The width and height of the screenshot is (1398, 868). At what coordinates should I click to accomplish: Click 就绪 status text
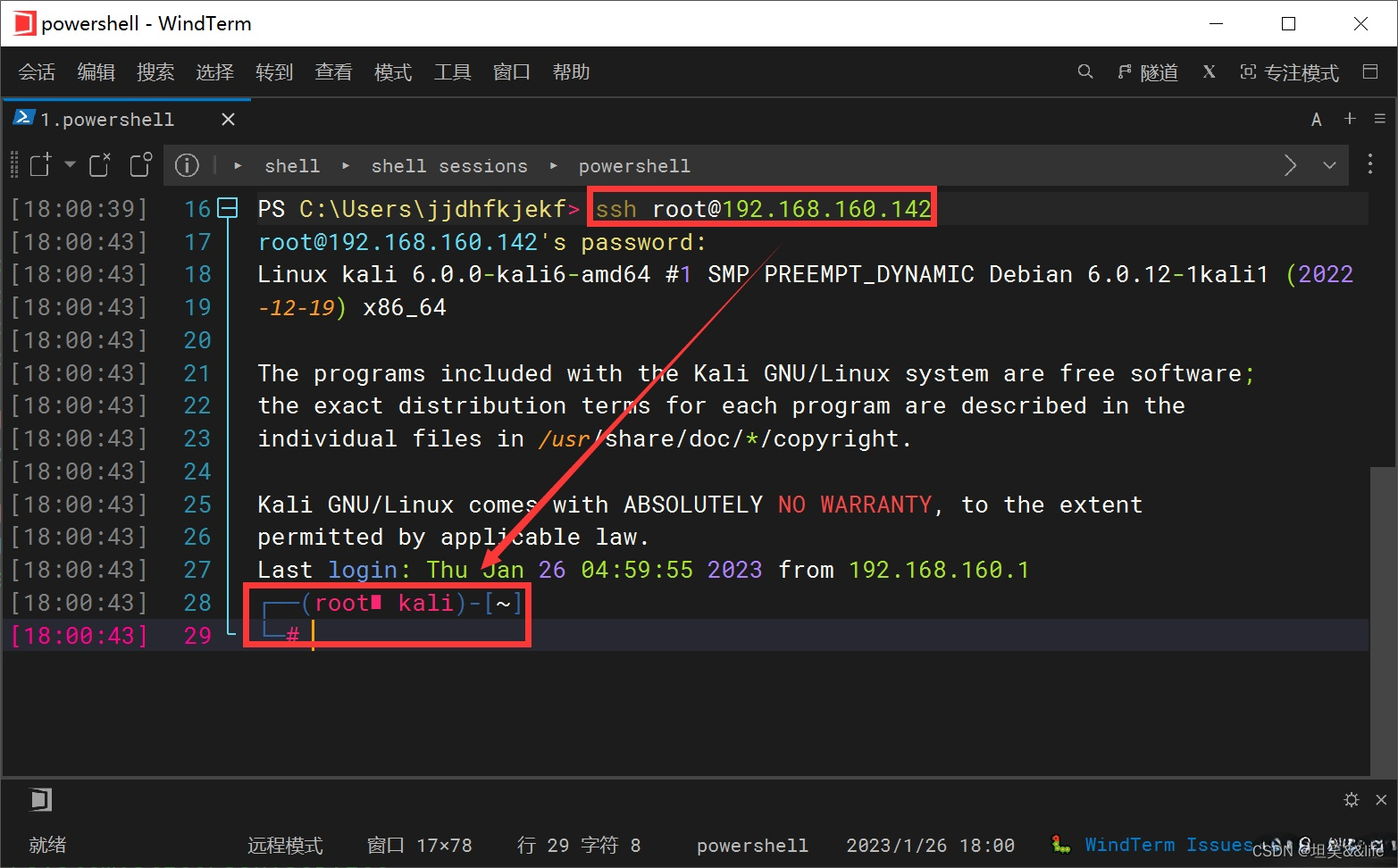tap(47, 845)
